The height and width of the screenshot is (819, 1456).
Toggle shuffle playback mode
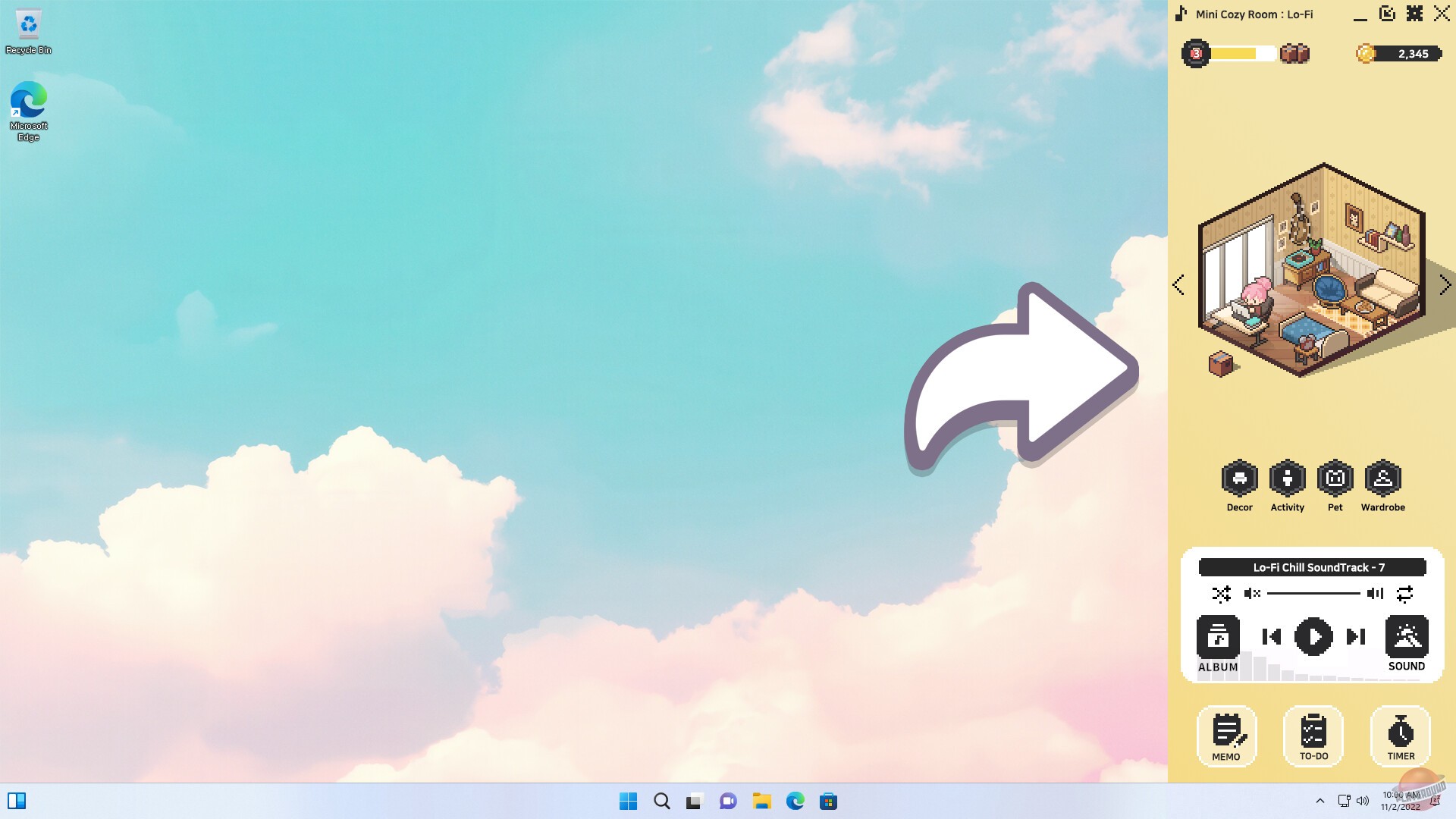(x=1221, y=594)
